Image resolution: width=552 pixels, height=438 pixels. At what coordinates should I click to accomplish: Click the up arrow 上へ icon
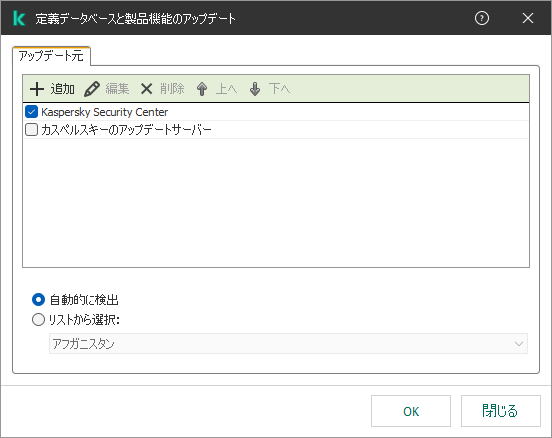(x=202, y=89)
